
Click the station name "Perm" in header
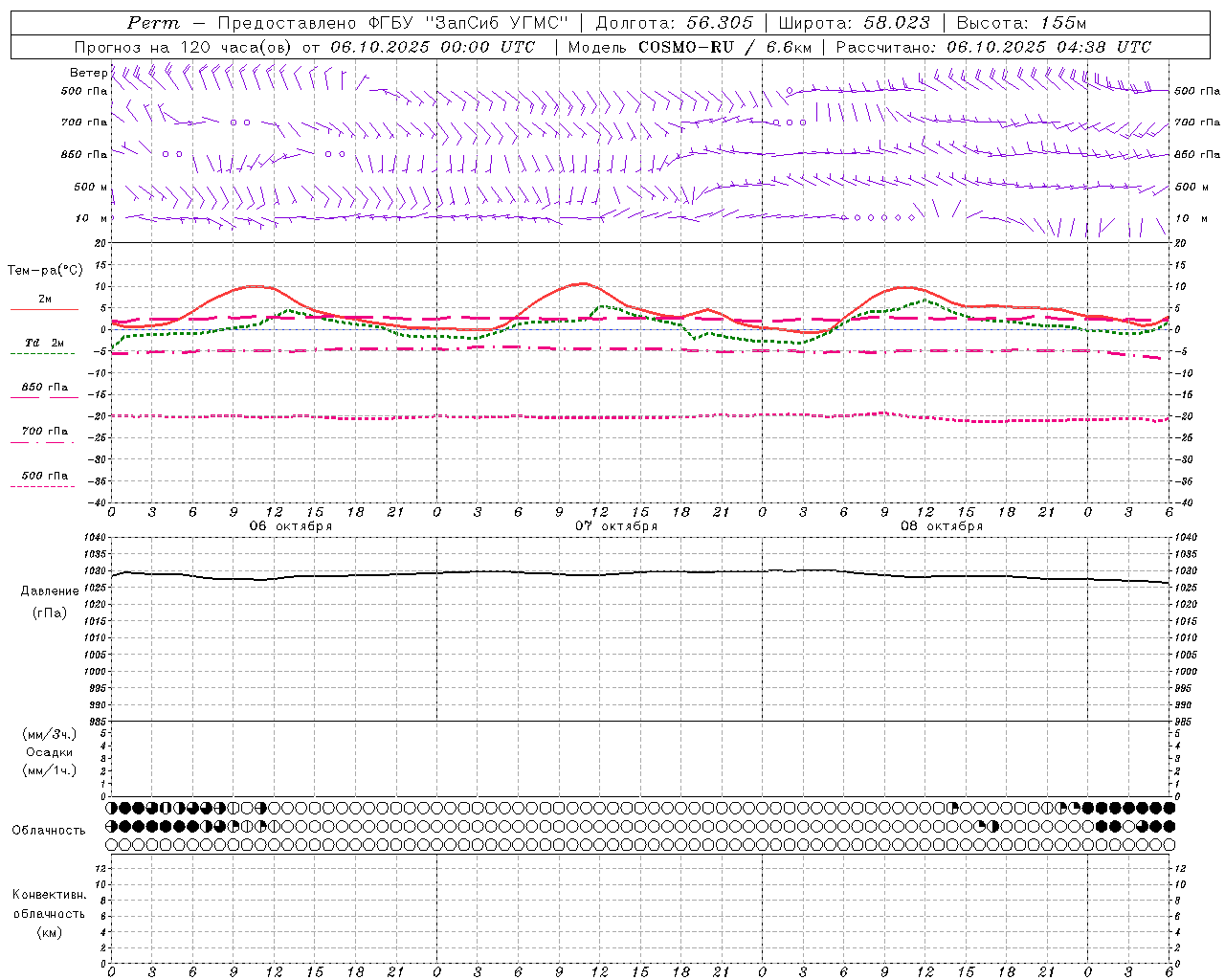tap(153, 23)
